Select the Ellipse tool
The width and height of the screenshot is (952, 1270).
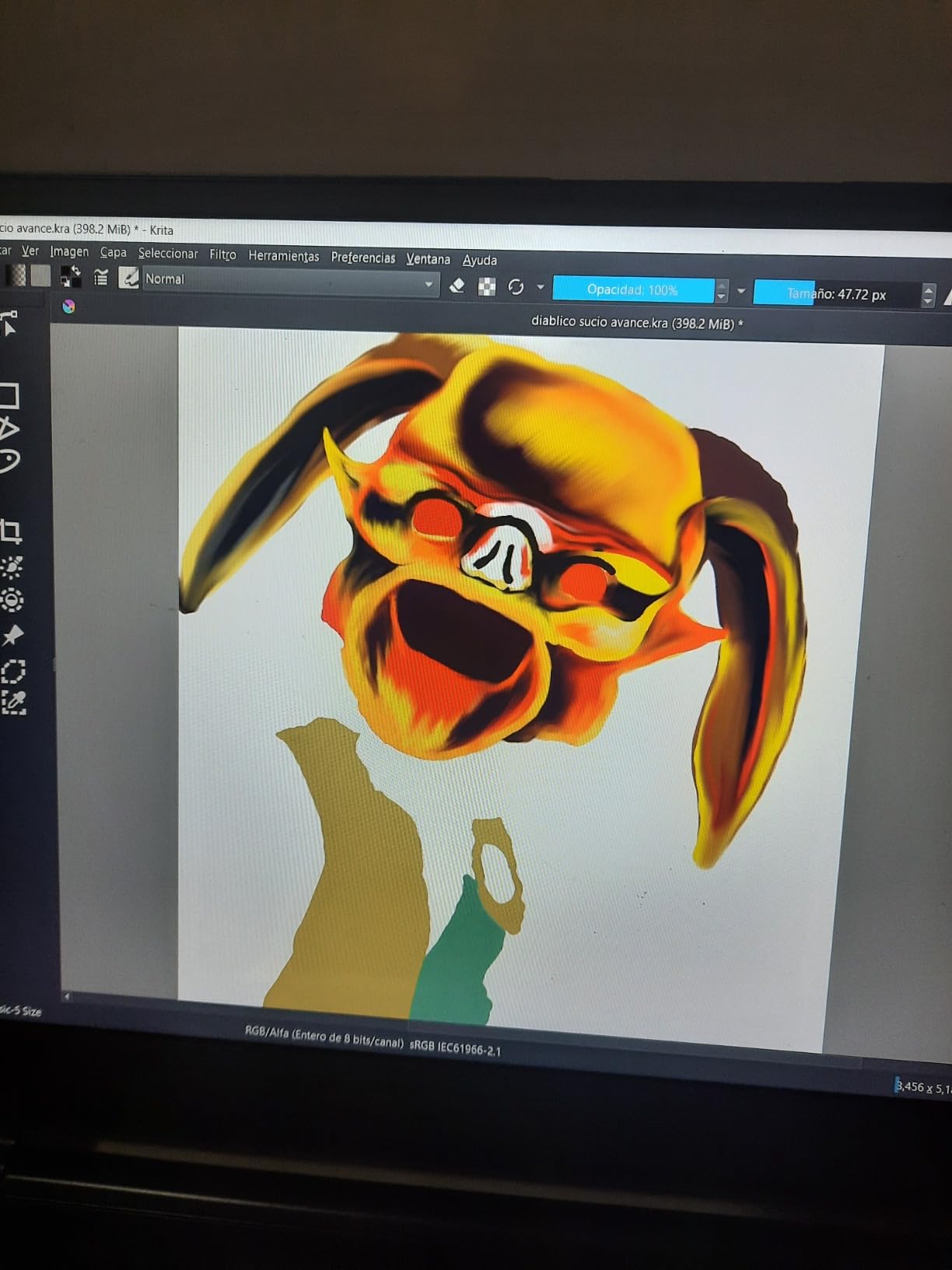[9, 461]
